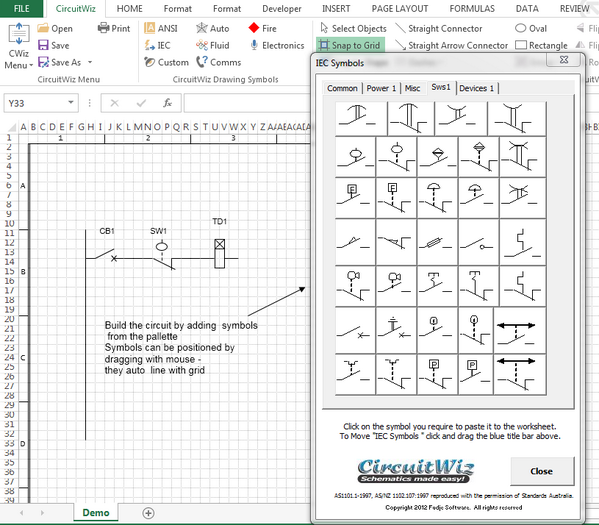
Task: Click the Close button in the dialog
Action: 542,471
